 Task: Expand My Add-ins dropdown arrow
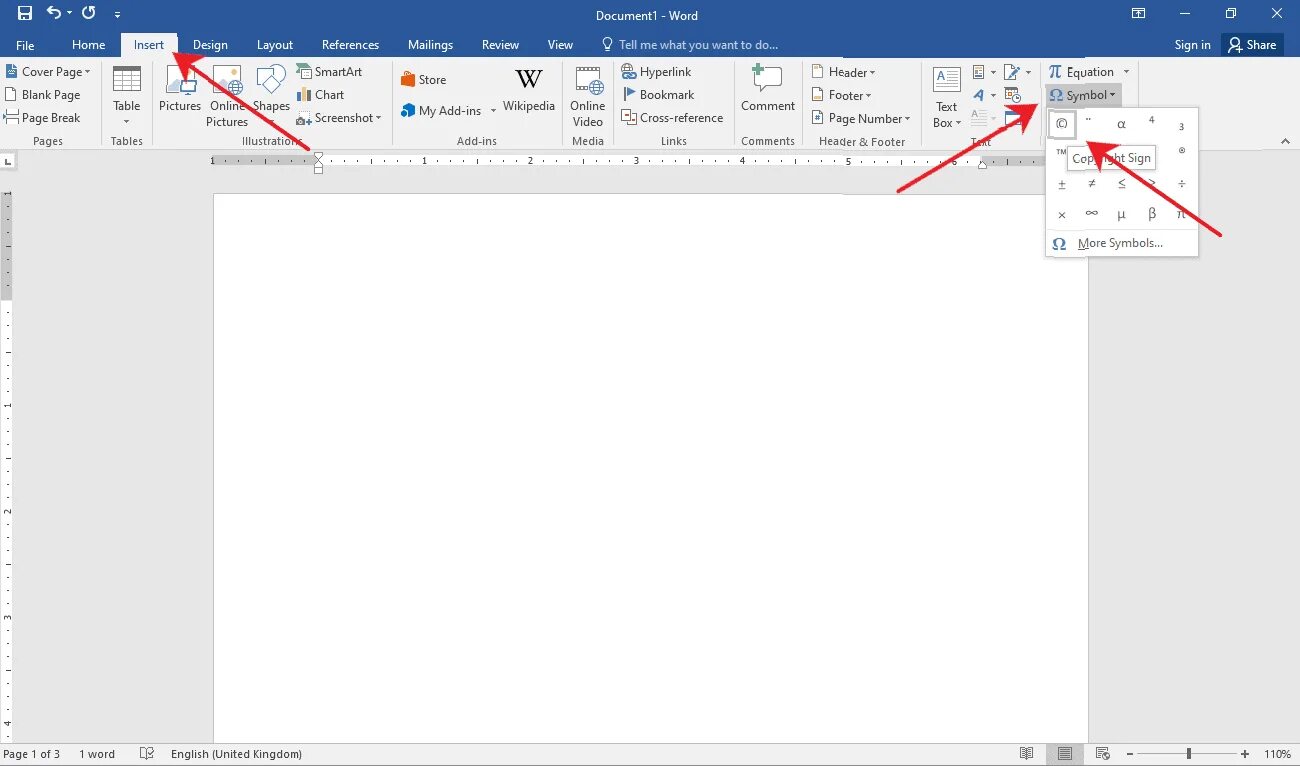point(493,111)
